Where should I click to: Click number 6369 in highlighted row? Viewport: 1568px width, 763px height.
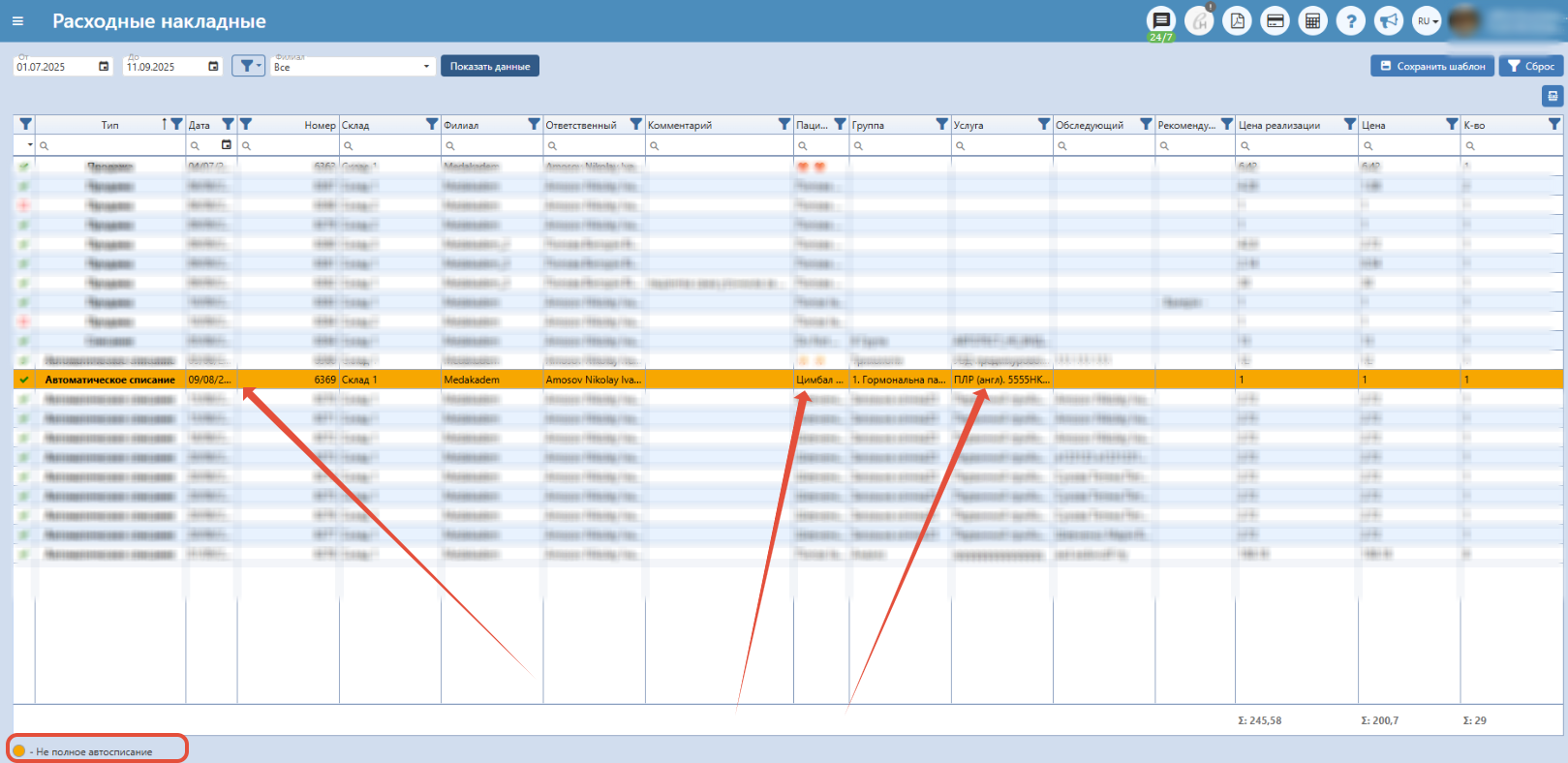(324, 380)
